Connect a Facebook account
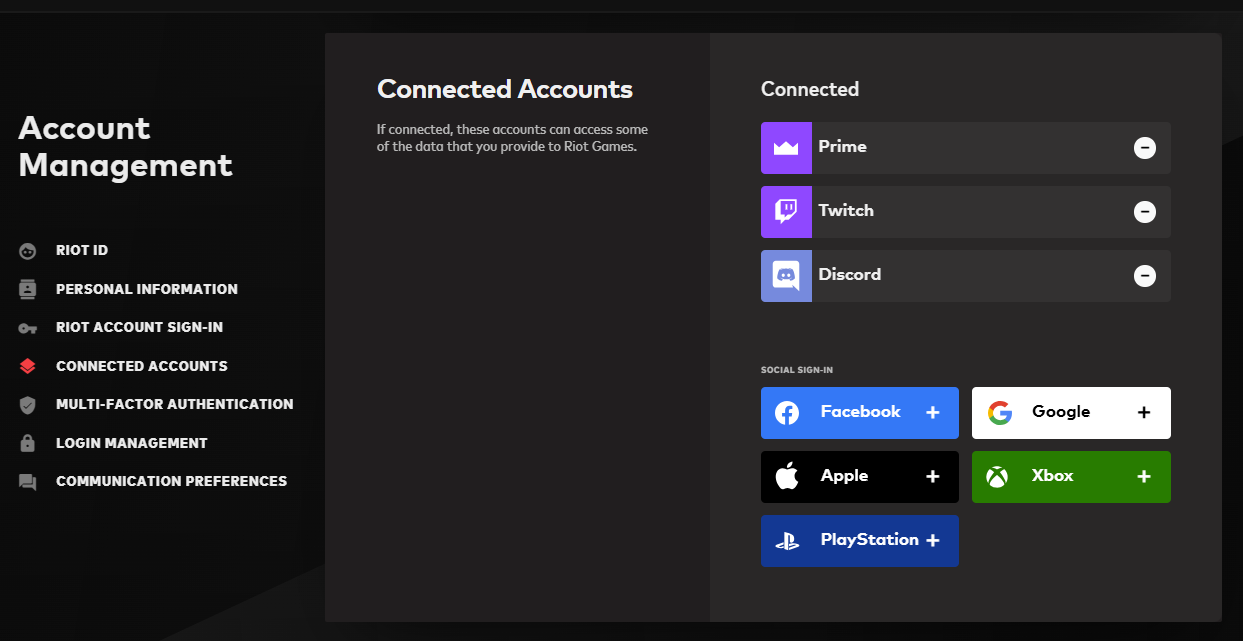 [860, 413]
